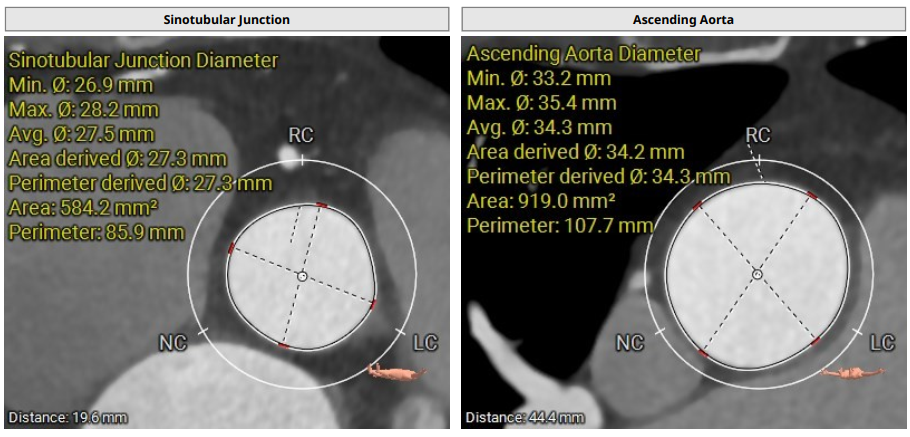Click the LC marker in the Ascending Aorta view
Viewport: 910px width, 437px height.
click(x=881, y=343)
